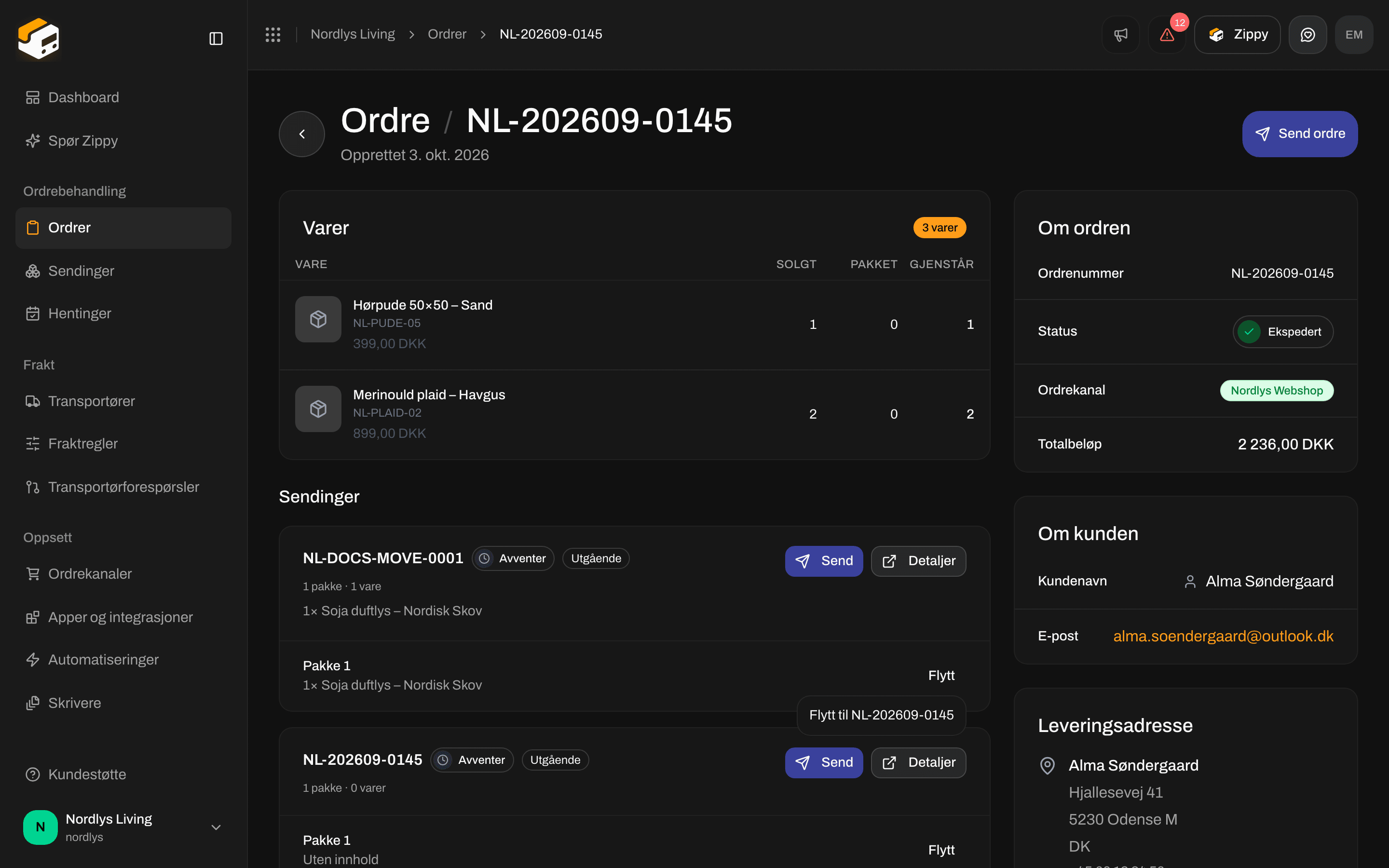Screen dimensions: 1389x868
Task: Open Transportørforespørsler page
Action: coord(123,487)
